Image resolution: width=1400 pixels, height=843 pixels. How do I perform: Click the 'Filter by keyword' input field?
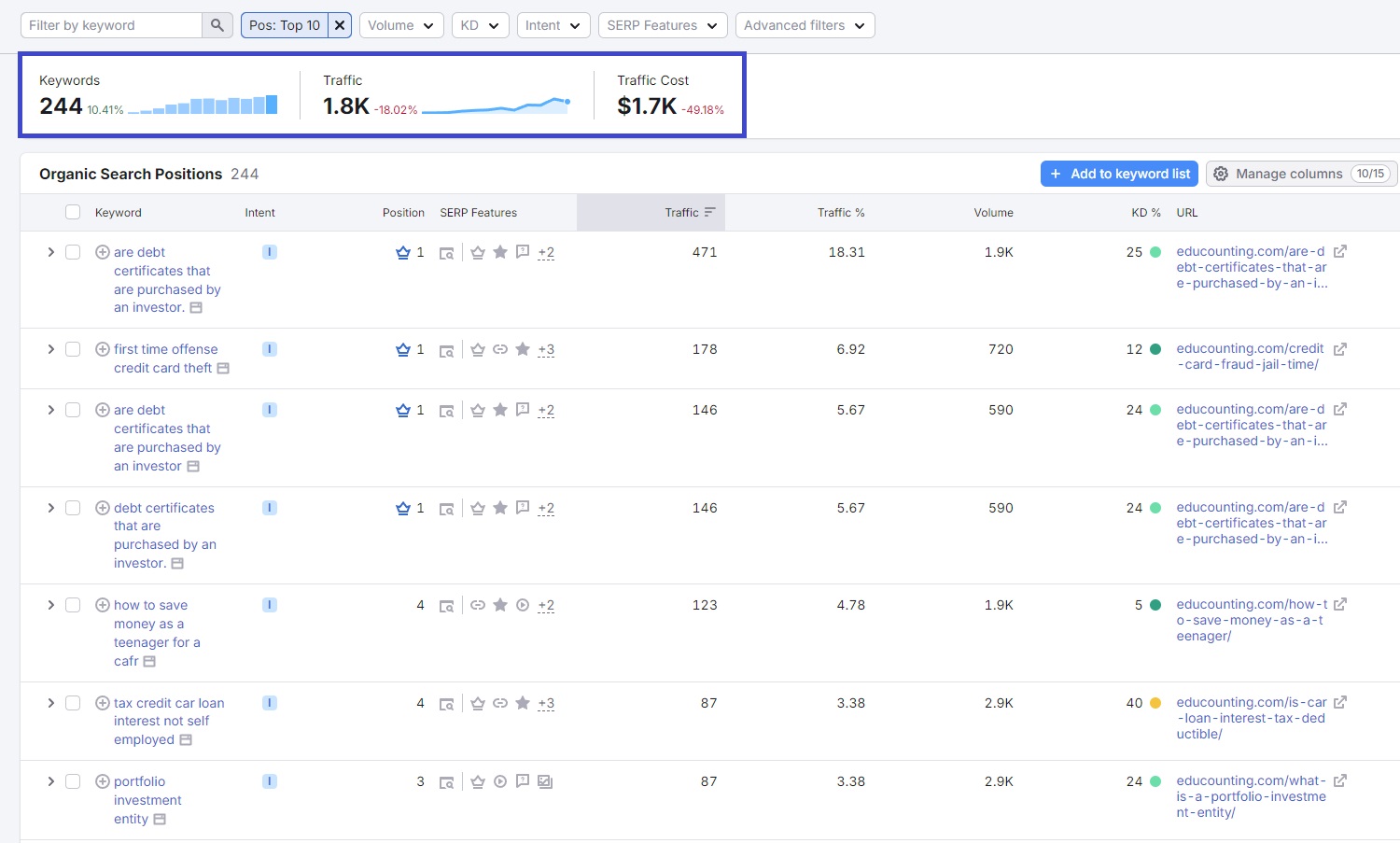coord(111,25)
